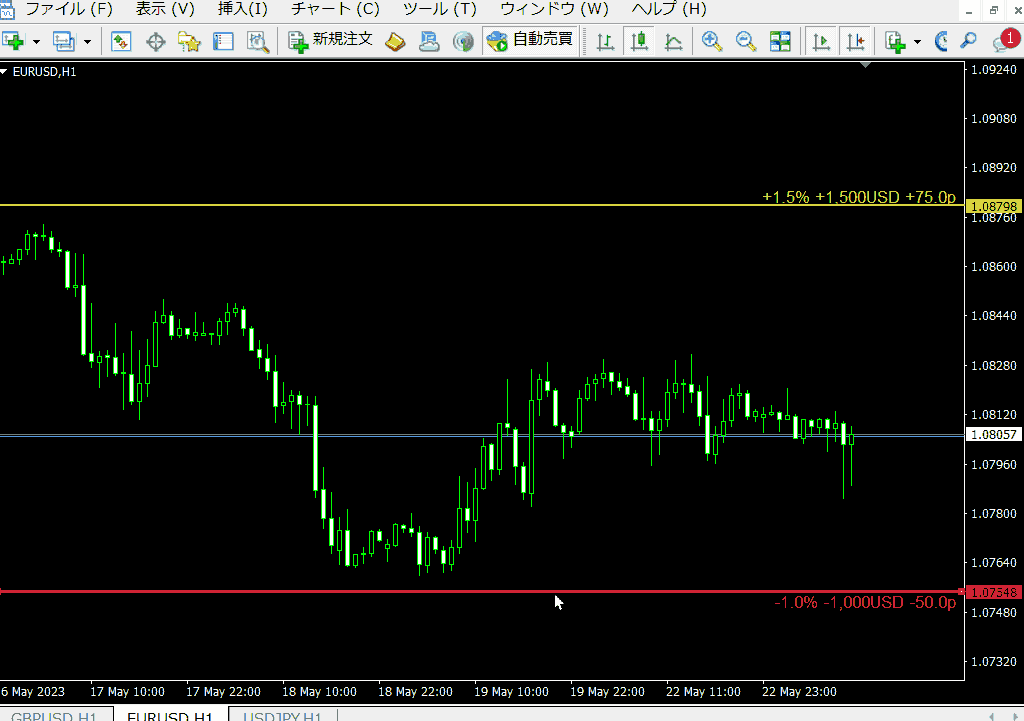Open the Strategy Tester
1024x721 pixels.
258,41
